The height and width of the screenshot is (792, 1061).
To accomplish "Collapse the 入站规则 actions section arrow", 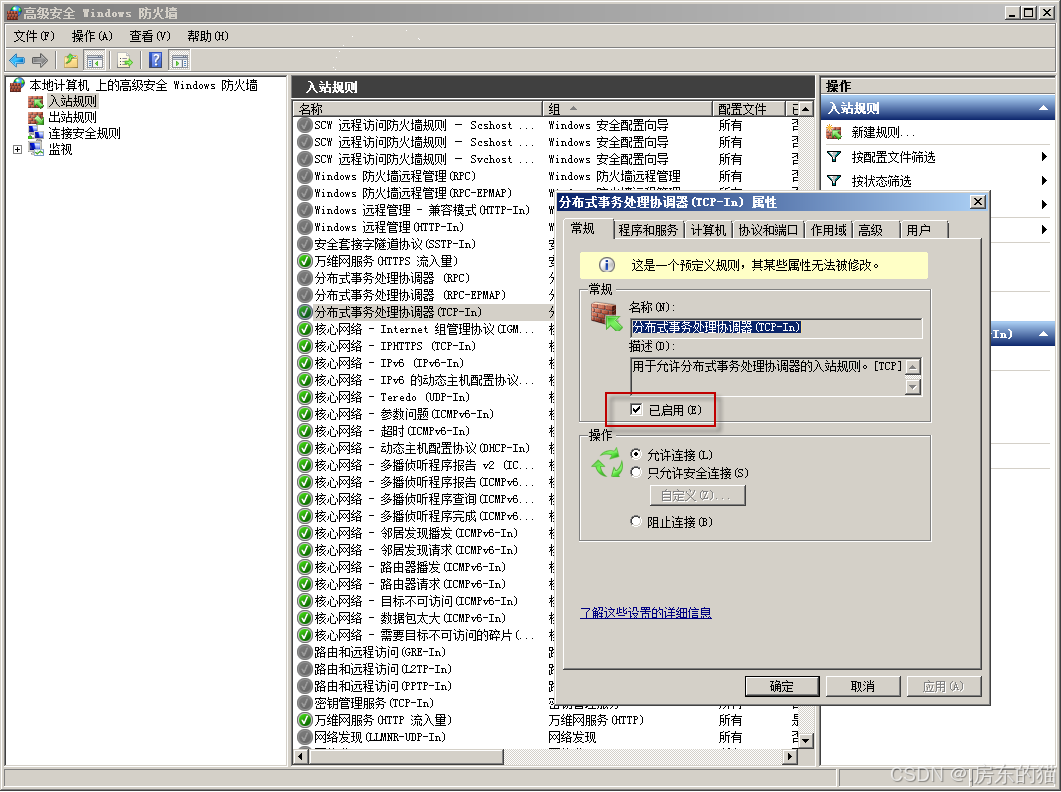I will click(1043, 108).
